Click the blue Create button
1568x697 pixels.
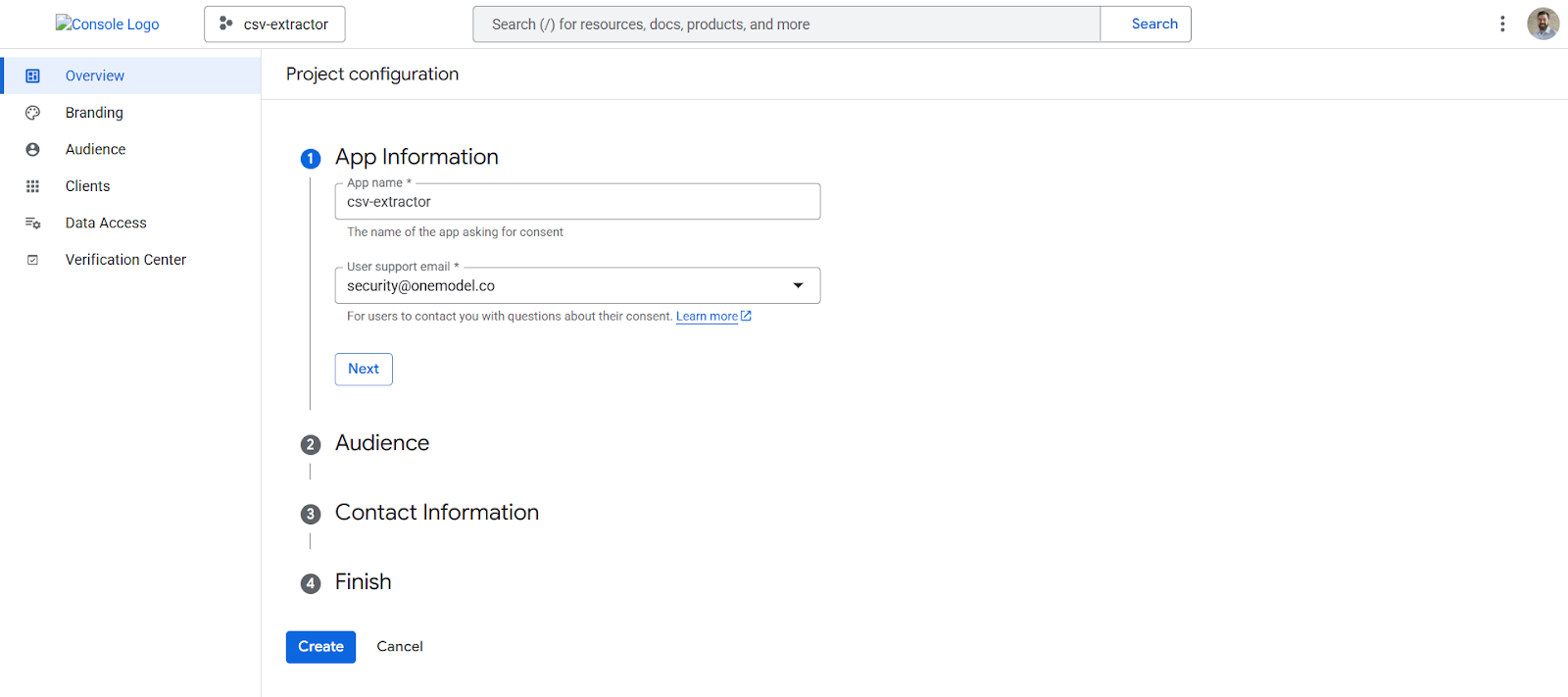pyautogui.click(x=320, y=647)
